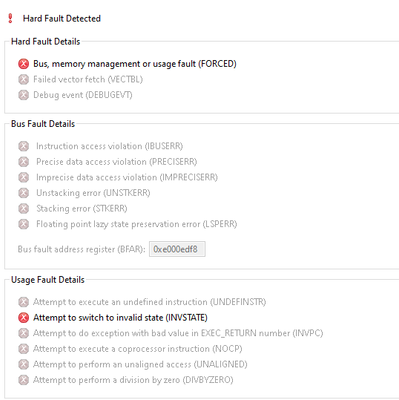Click the gray VECTBL status icon
This screenshot has width=399, height=400.
click(x=23, y=79)
